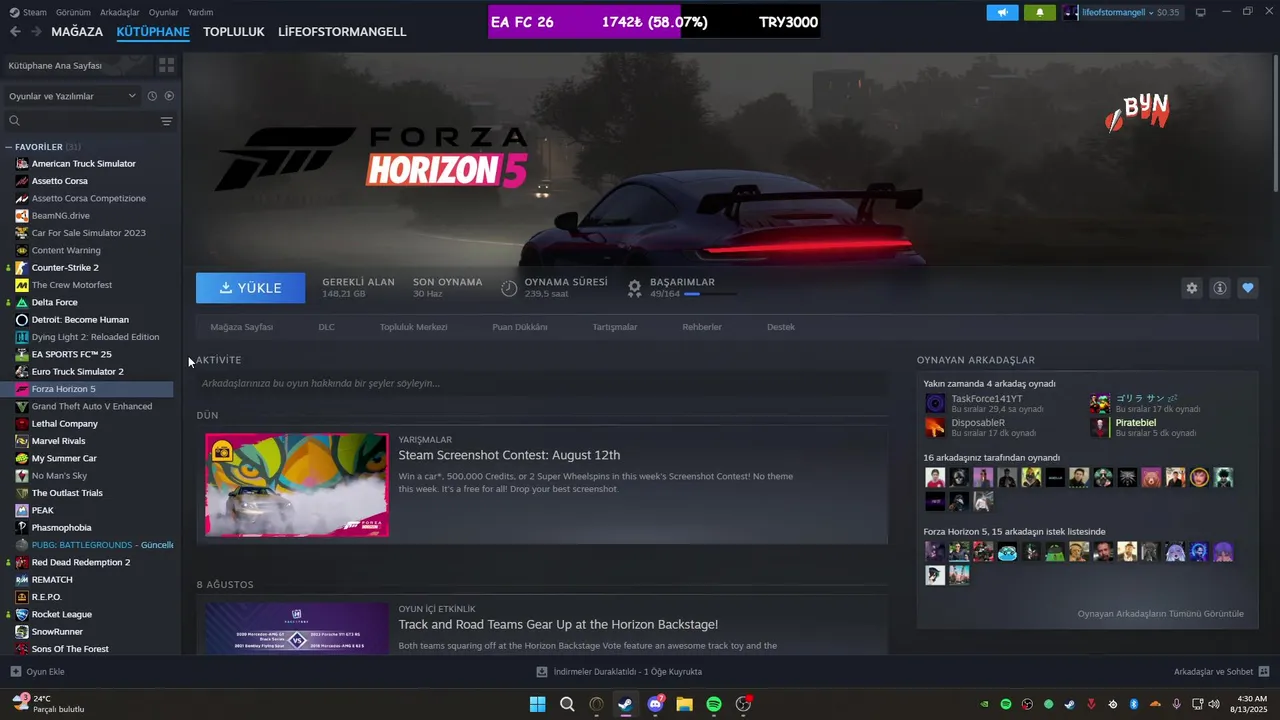Image resolution: width=1280 pixels, height=720 pixels.
Task: Open the Oyunlar menu
Action: click(x=164, y=12)
